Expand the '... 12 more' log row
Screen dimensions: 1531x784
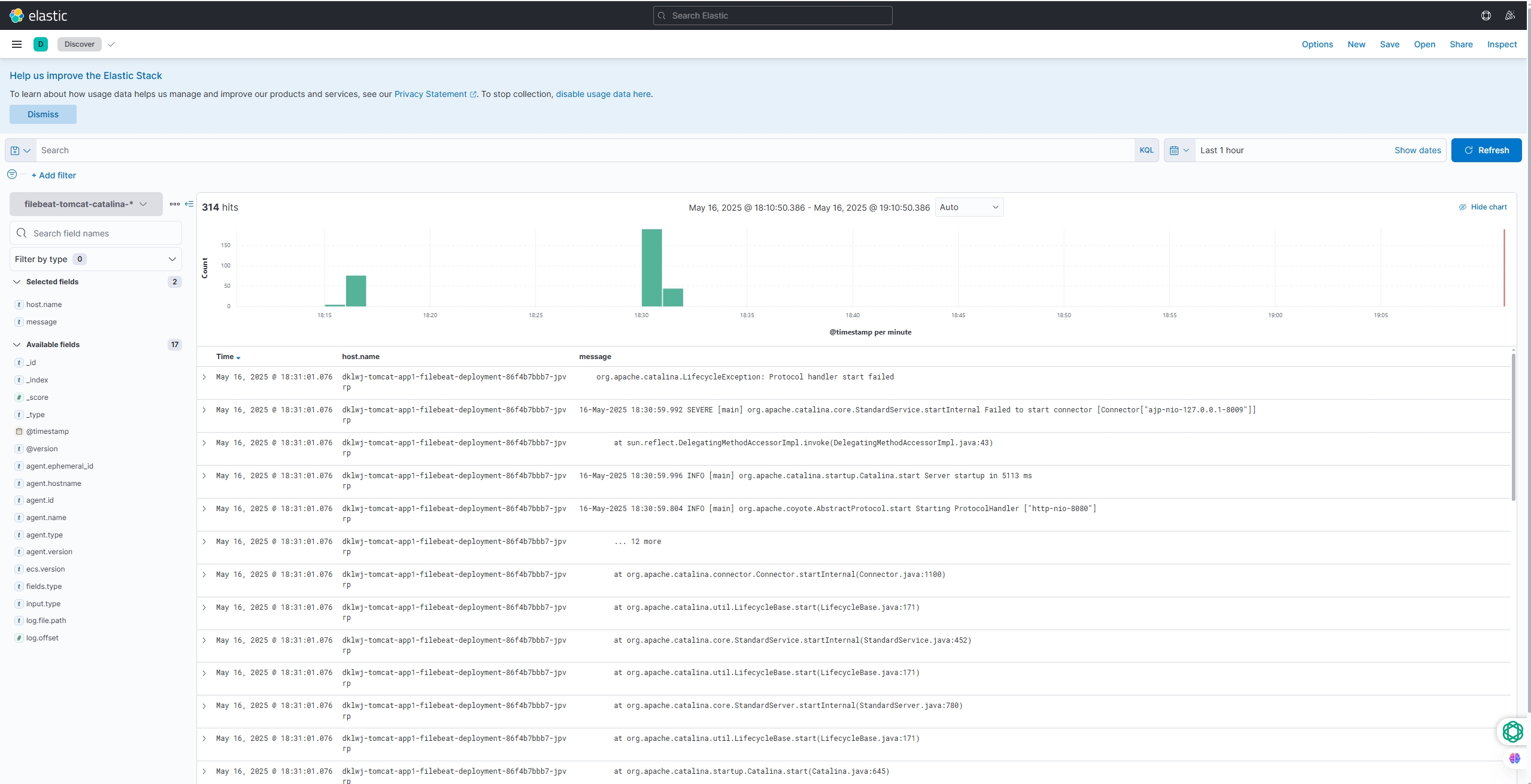tap(204, 542)
